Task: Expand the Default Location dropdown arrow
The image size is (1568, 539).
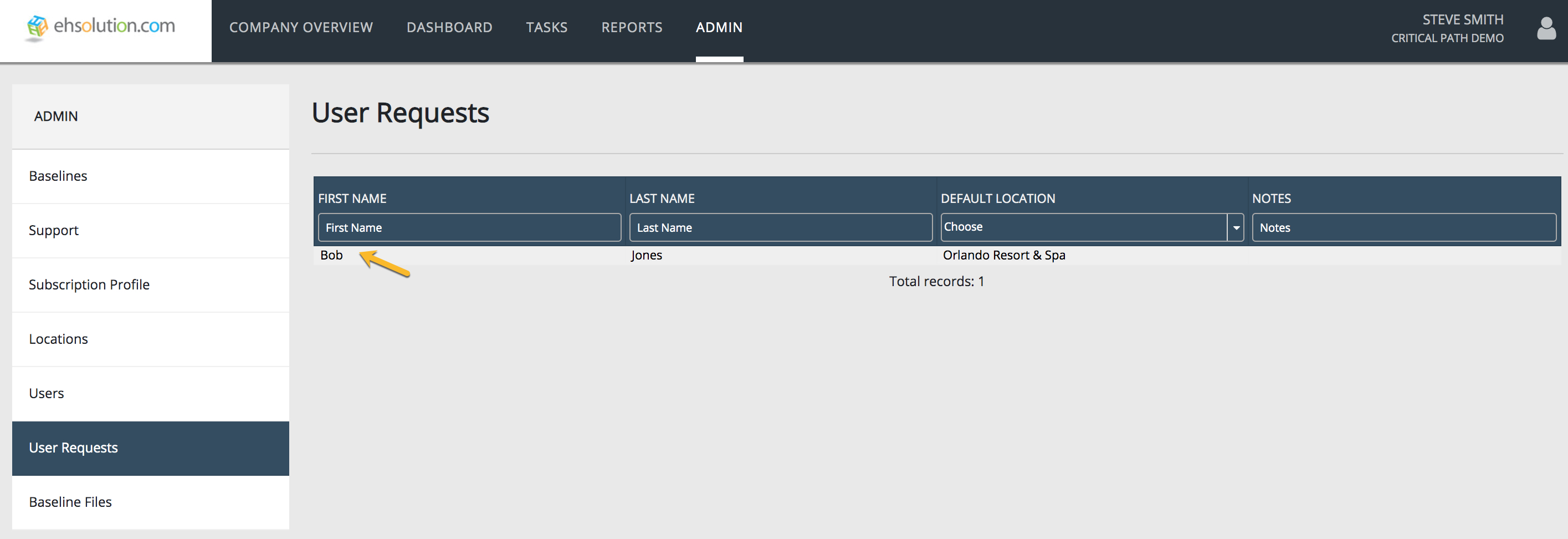Action: point(1236,228)
